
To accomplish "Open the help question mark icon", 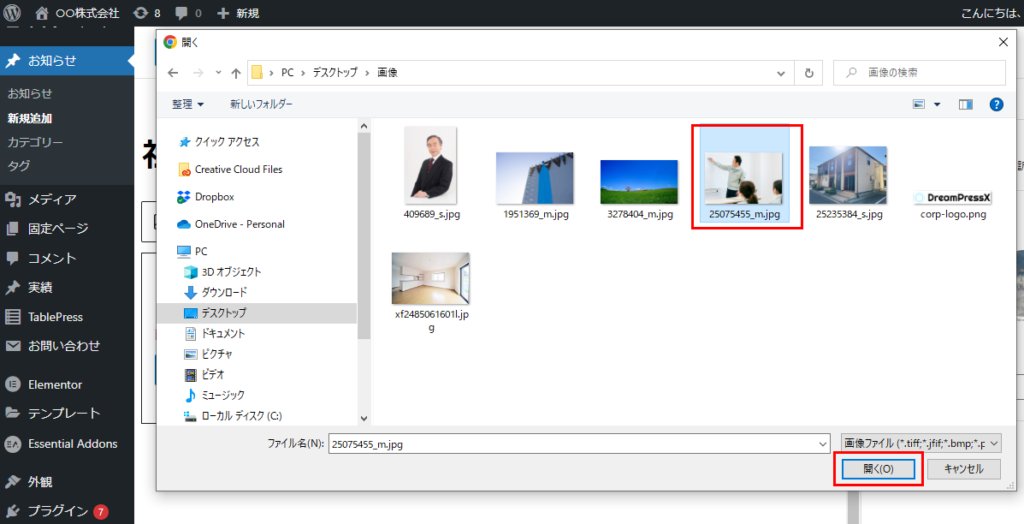I will (x=995, y=104).
